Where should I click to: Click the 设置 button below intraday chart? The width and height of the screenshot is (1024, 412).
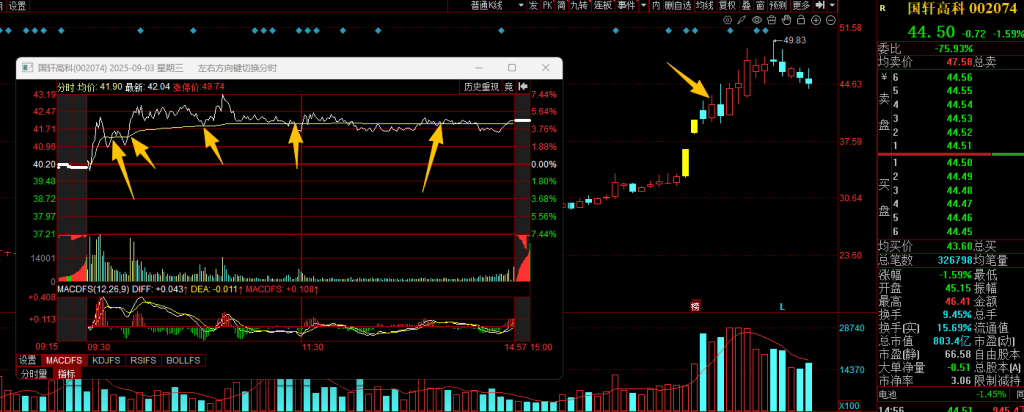coord(28,360)
